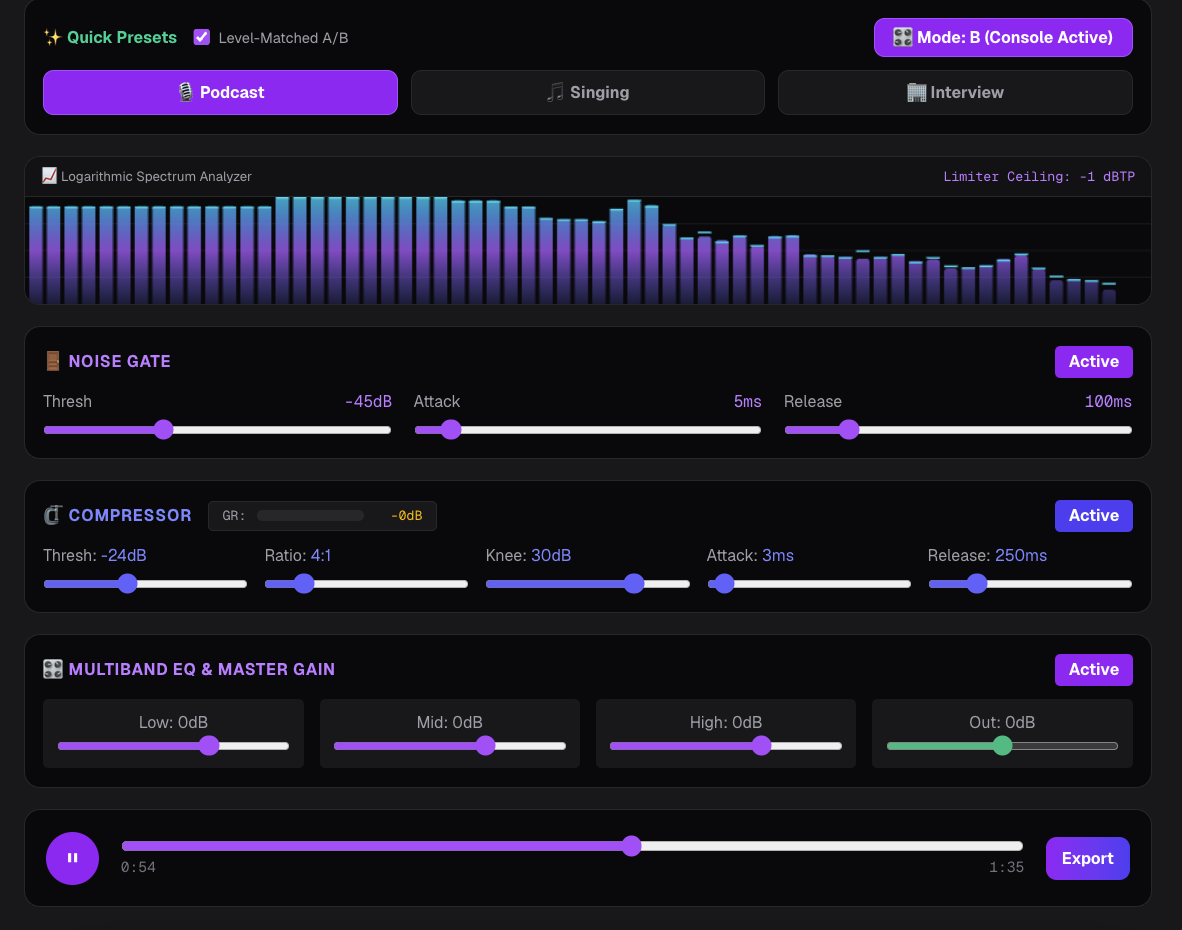Click the clamp icon next to Compressor
Screen dimensions: 1182x930
click(53, 515)
